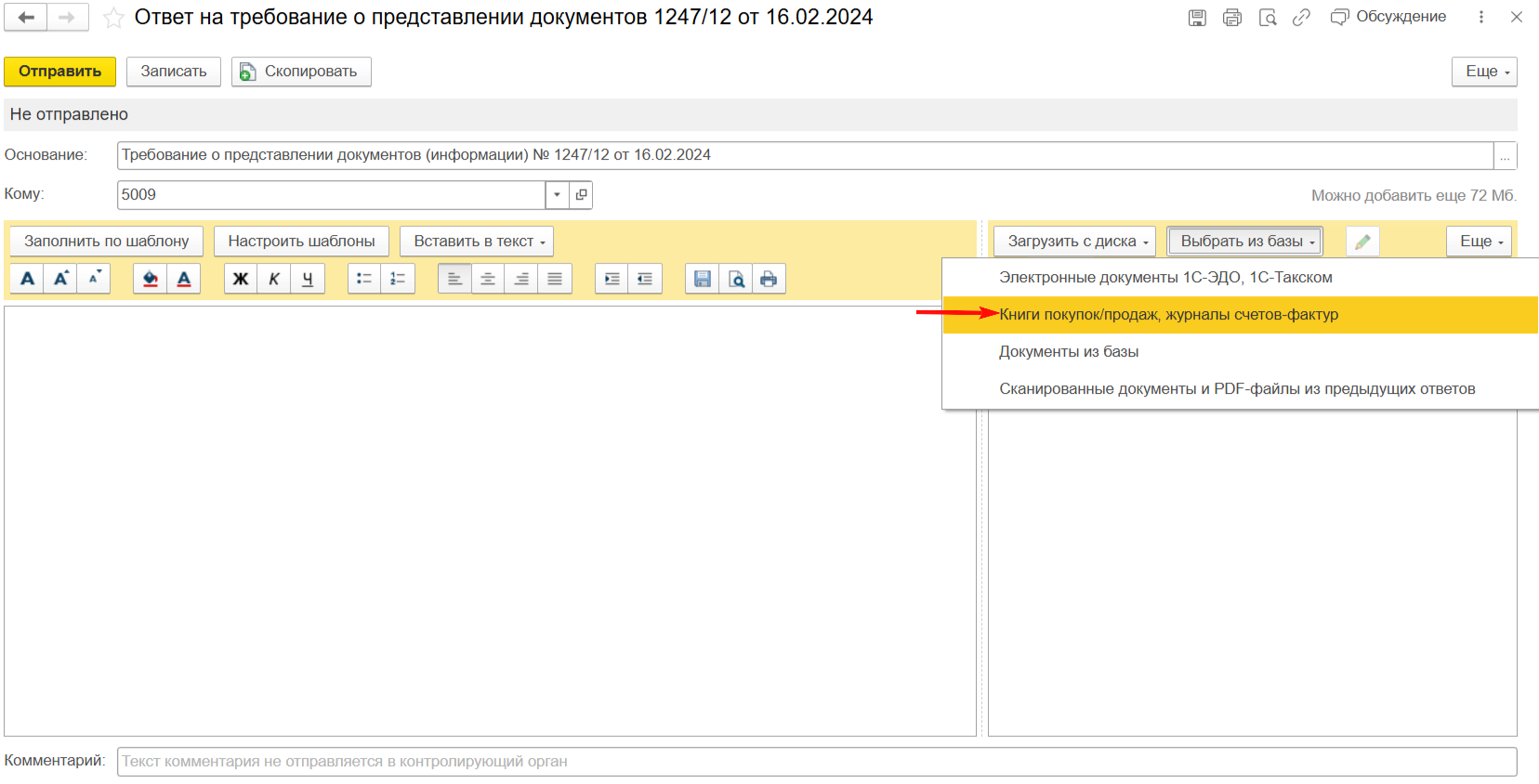Click the pencil edit icon

coord(1362,242)
